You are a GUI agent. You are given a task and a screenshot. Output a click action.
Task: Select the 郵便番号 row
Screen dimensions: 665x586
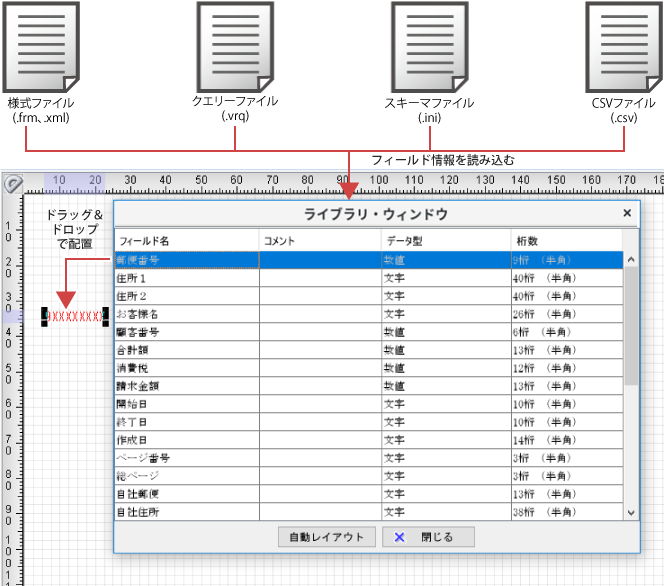click(x=186, y=260)
